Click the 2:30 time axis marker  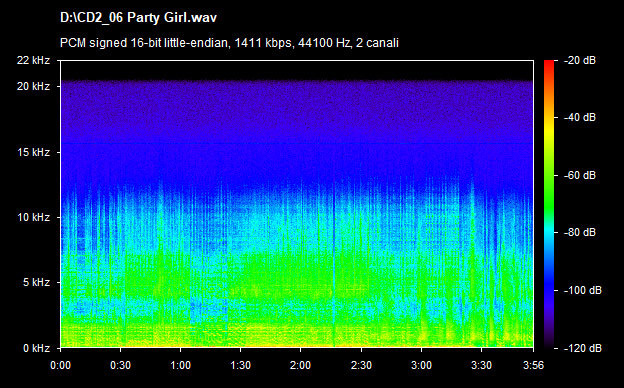click(x=361, y=365)
